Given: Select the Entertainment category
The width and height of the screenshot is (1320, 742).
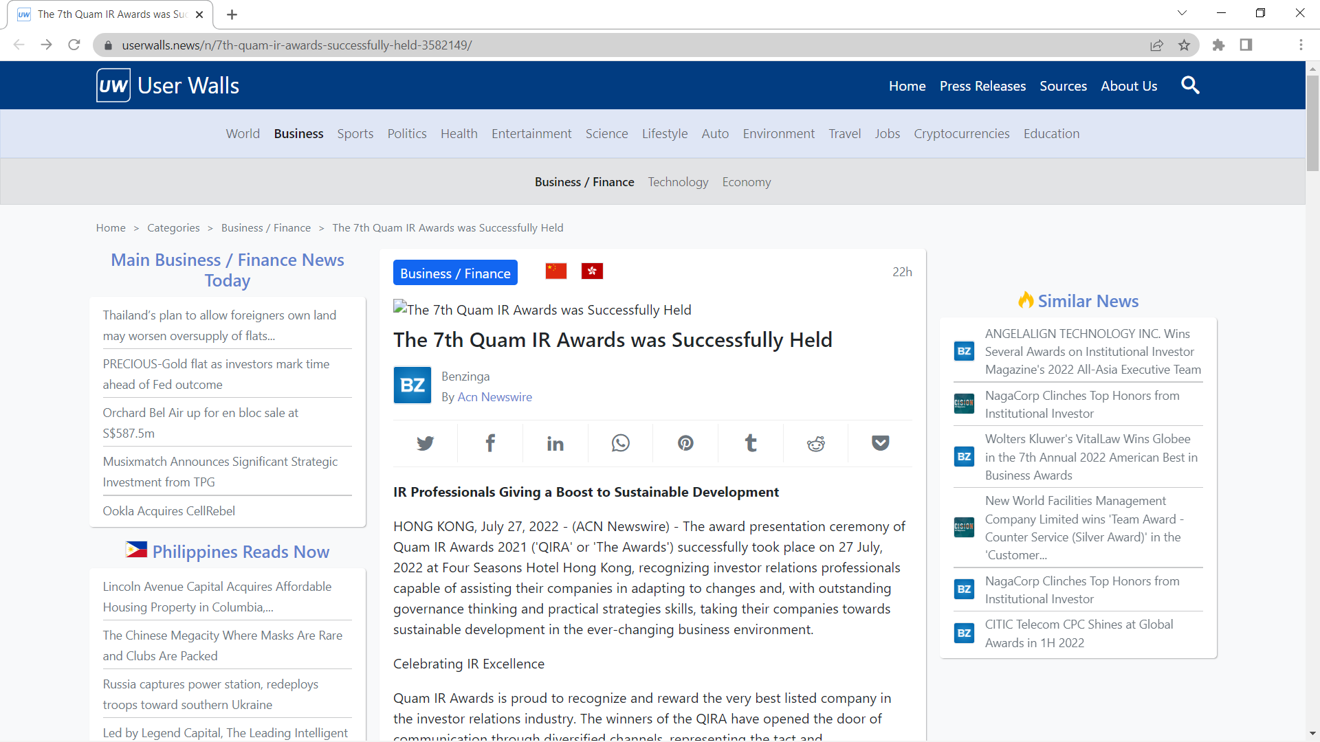Looking at the screenshot, I should tap(531, 133).
